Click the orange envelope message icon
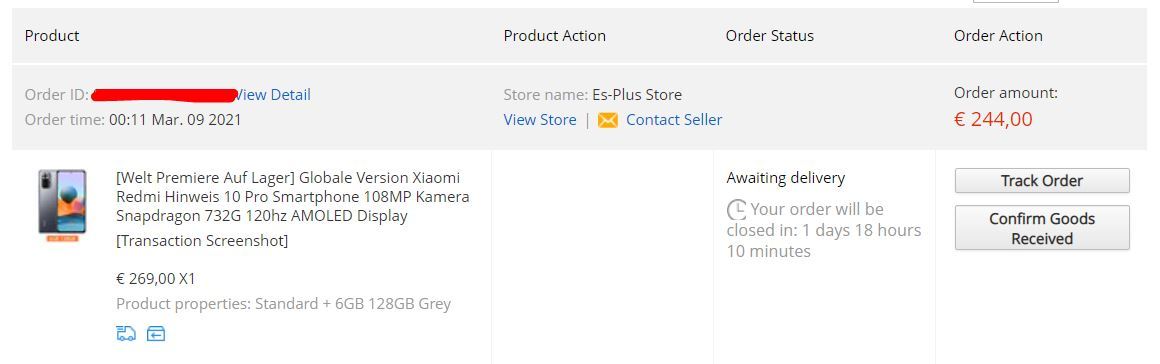The image size is (1160, 364). point(607,120)
